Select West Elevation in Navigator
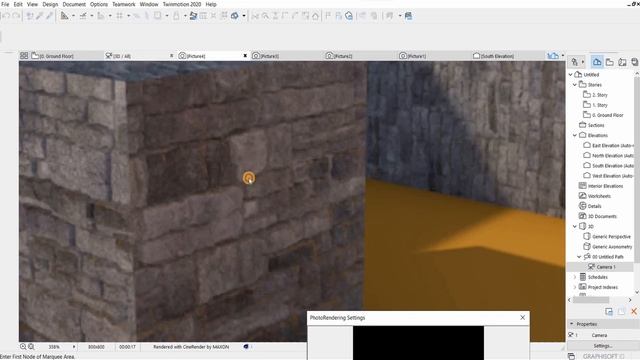The height and width of the screenshot is (360, 640). [609, 176]
